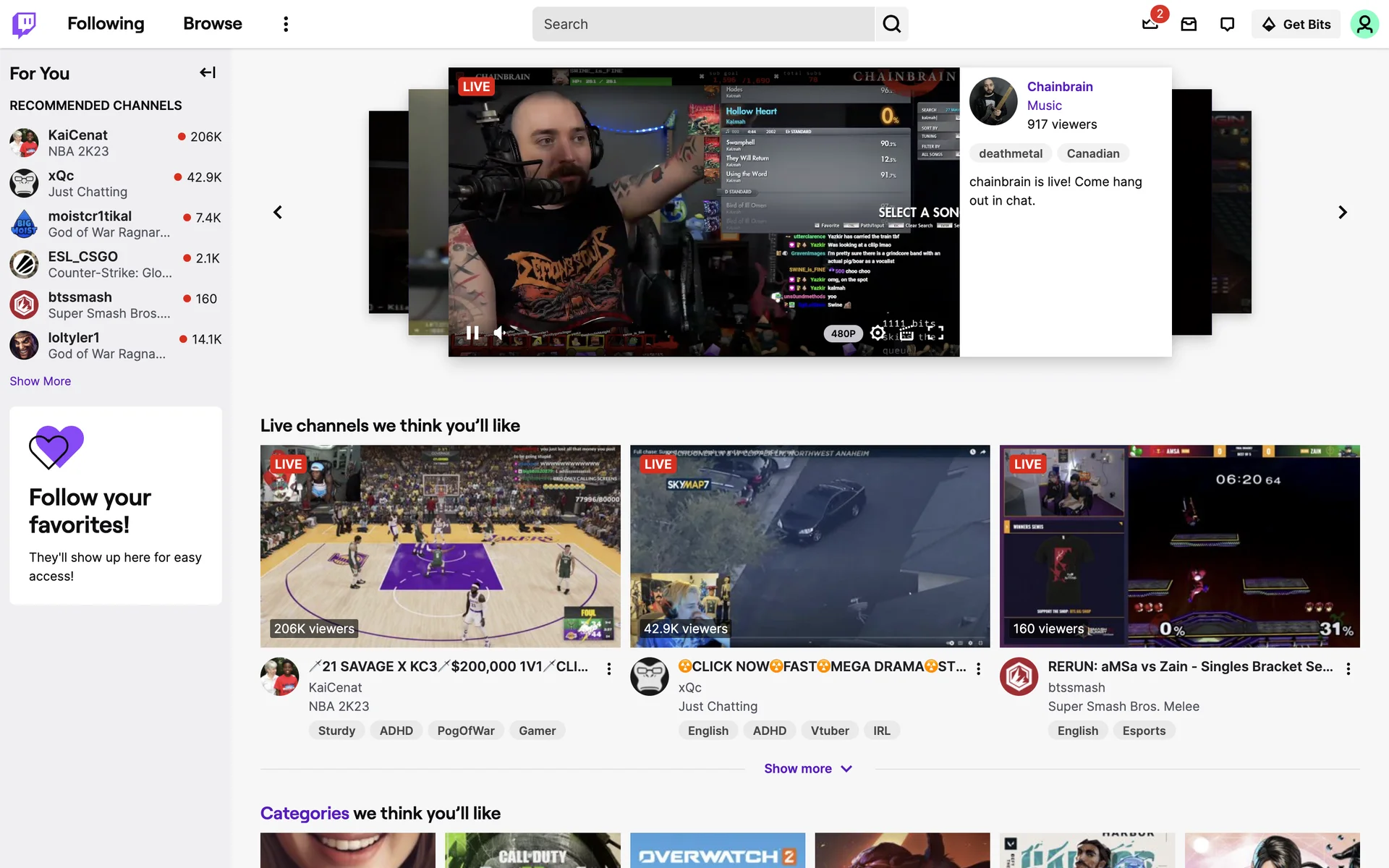Image resolution: width=1389 pixels, height=868 pixels.
Task: Expand Show more live channels
Action: tap(808, 768)
